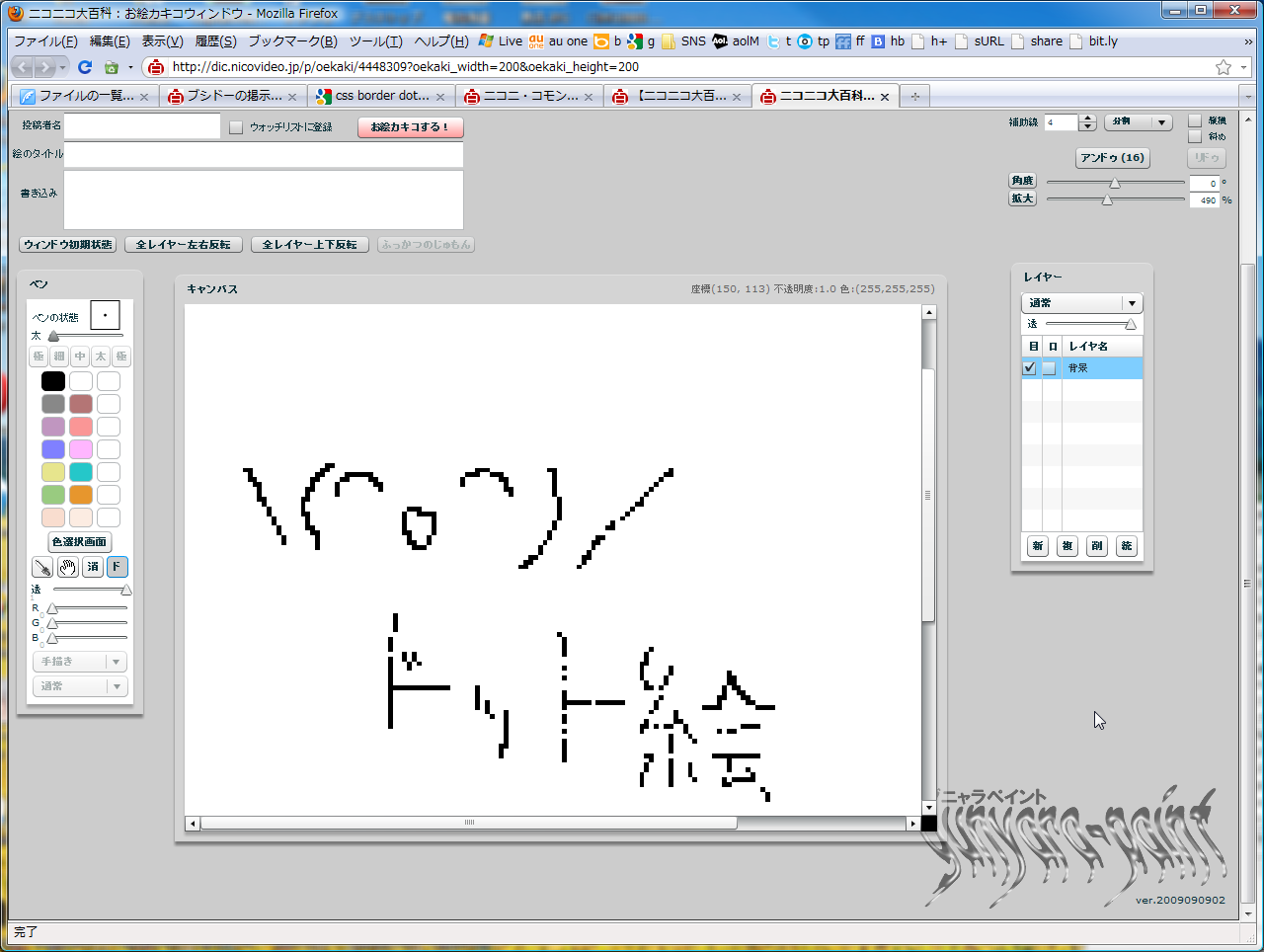Screen dimensions: 1264x952
Task: Pick the turquoise color swatch
Action: click(81, 472)
